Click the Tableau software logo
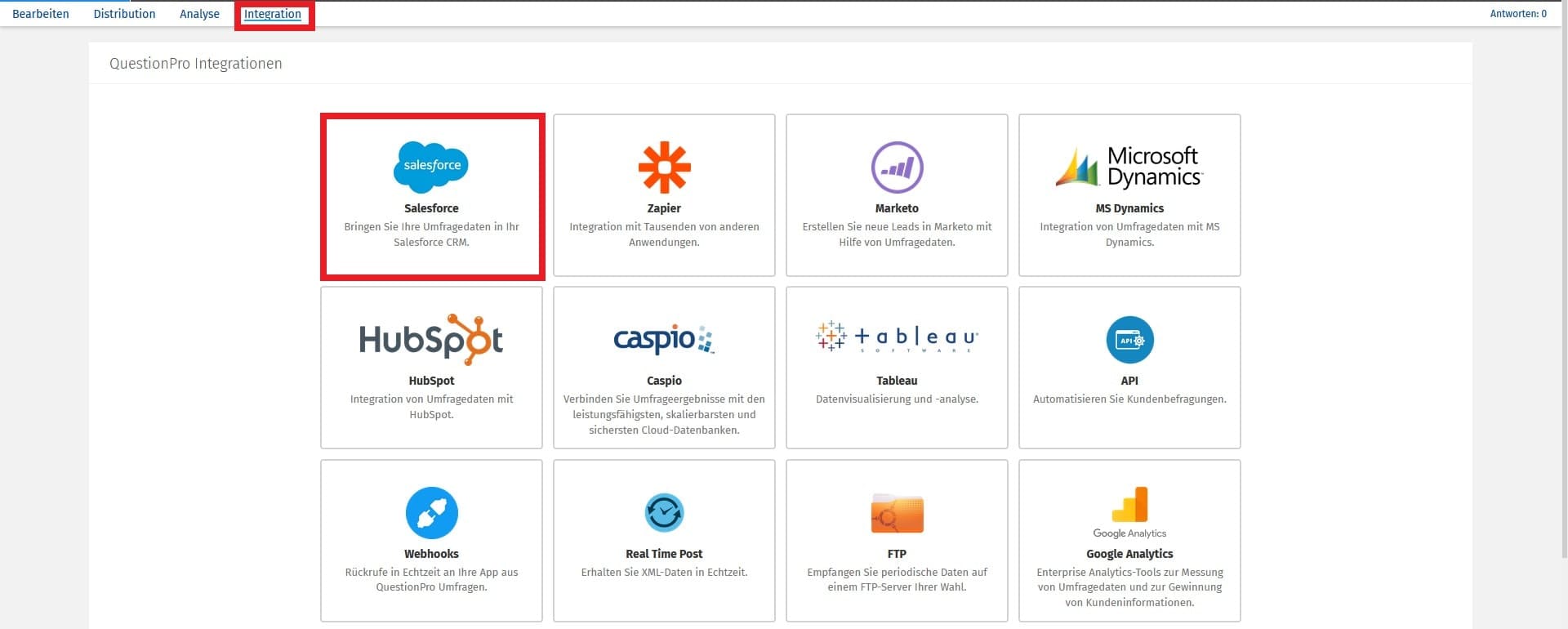 [x=897, y=336]
